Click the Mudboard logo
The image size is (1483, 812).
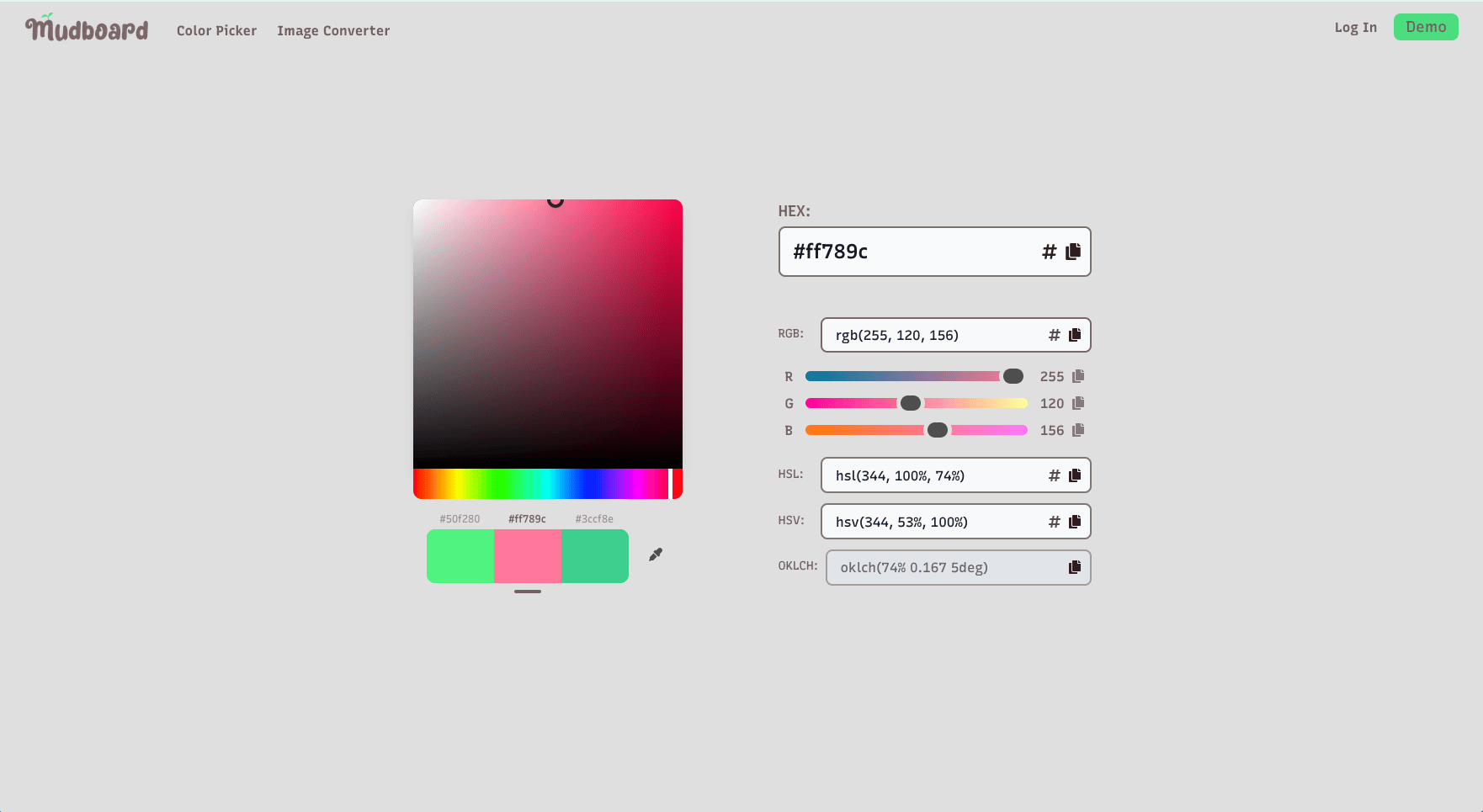click(x=87, y=29)
